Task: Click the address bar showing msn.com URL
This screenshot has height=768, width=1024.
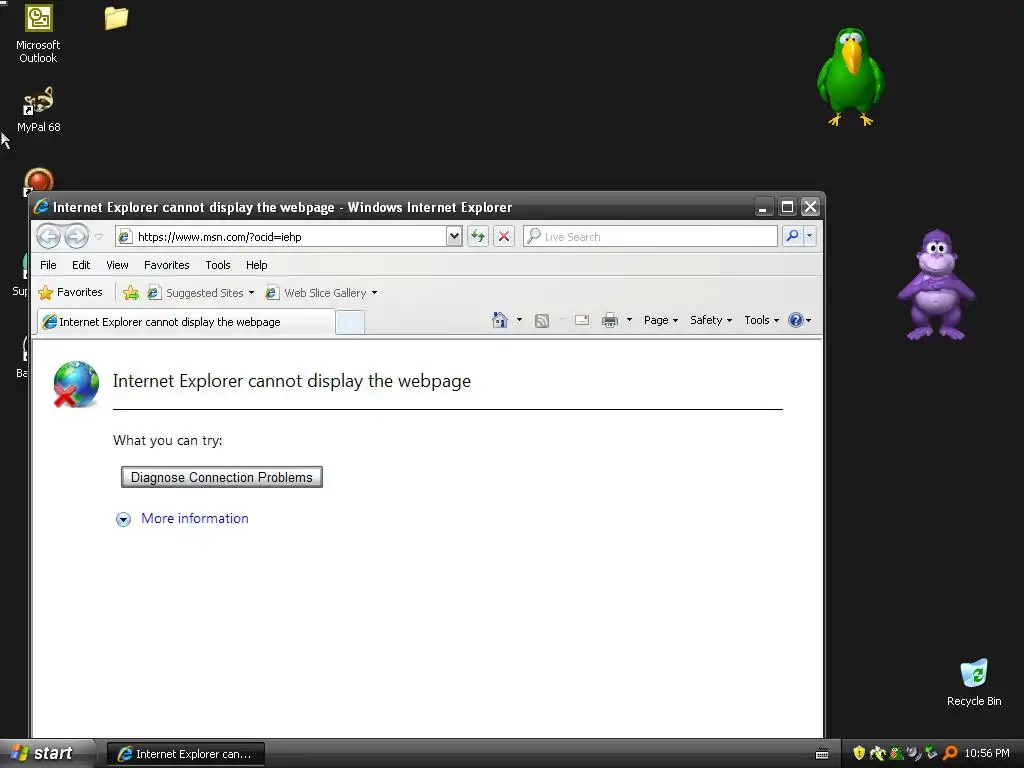Action: click(281, 236)
